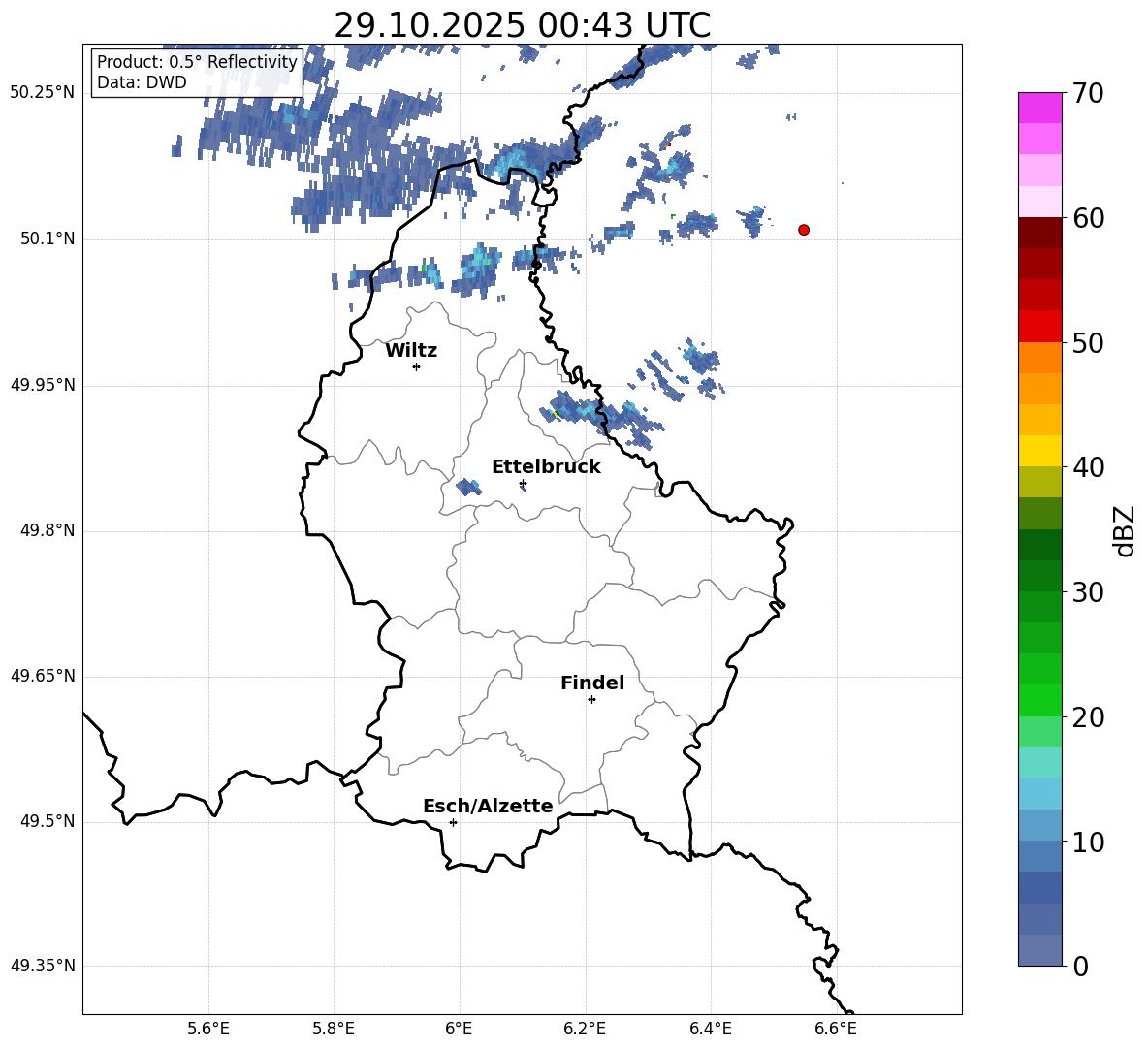This screenshot has height=1048, width=1148.
Task: Click the cross marker below Ettelbruck
Action: pos(523,483)
